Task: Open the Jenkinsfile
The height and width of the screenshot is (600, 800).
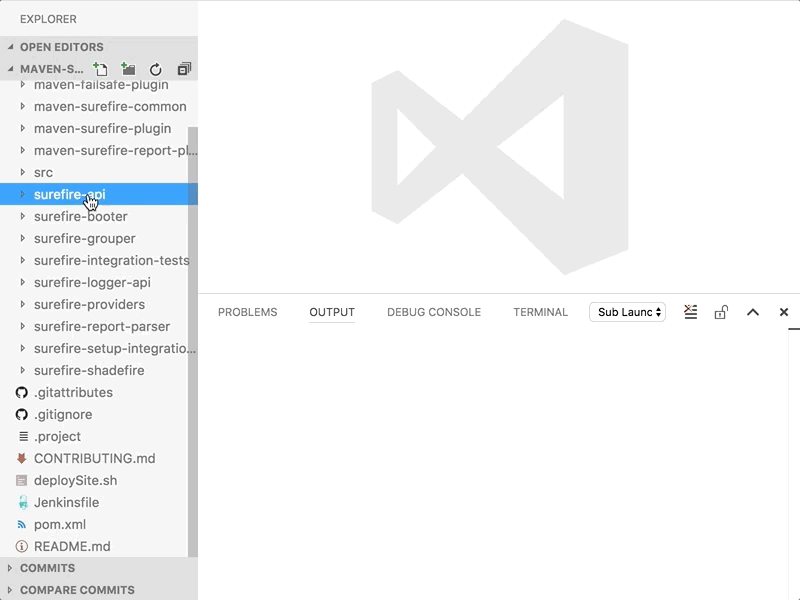Action: (66, 502)
